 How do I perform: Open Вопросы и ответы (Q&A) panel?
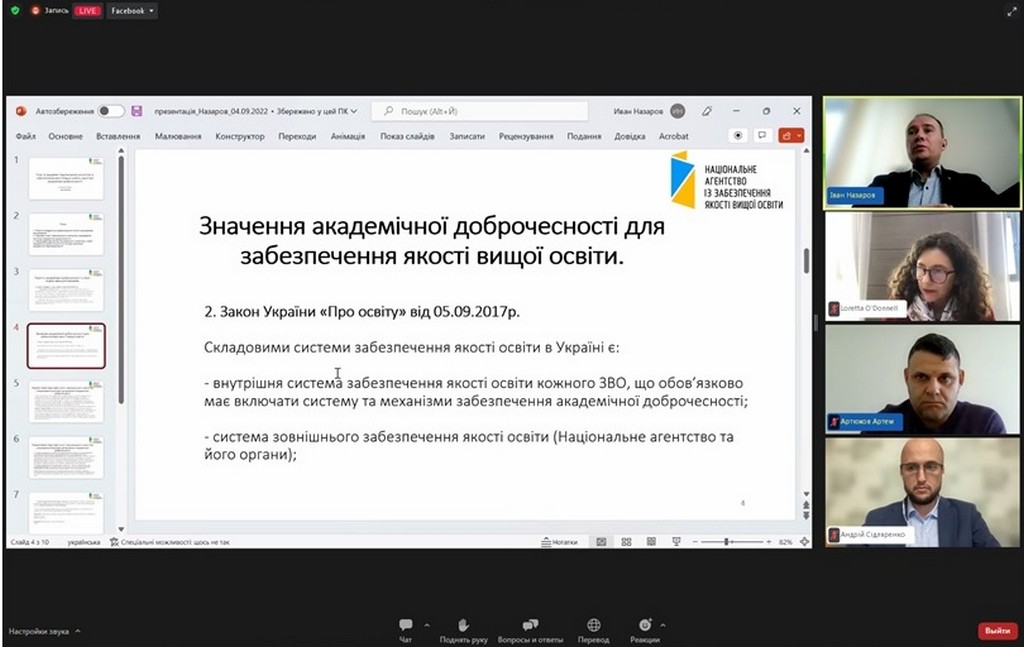coord(530,625)
